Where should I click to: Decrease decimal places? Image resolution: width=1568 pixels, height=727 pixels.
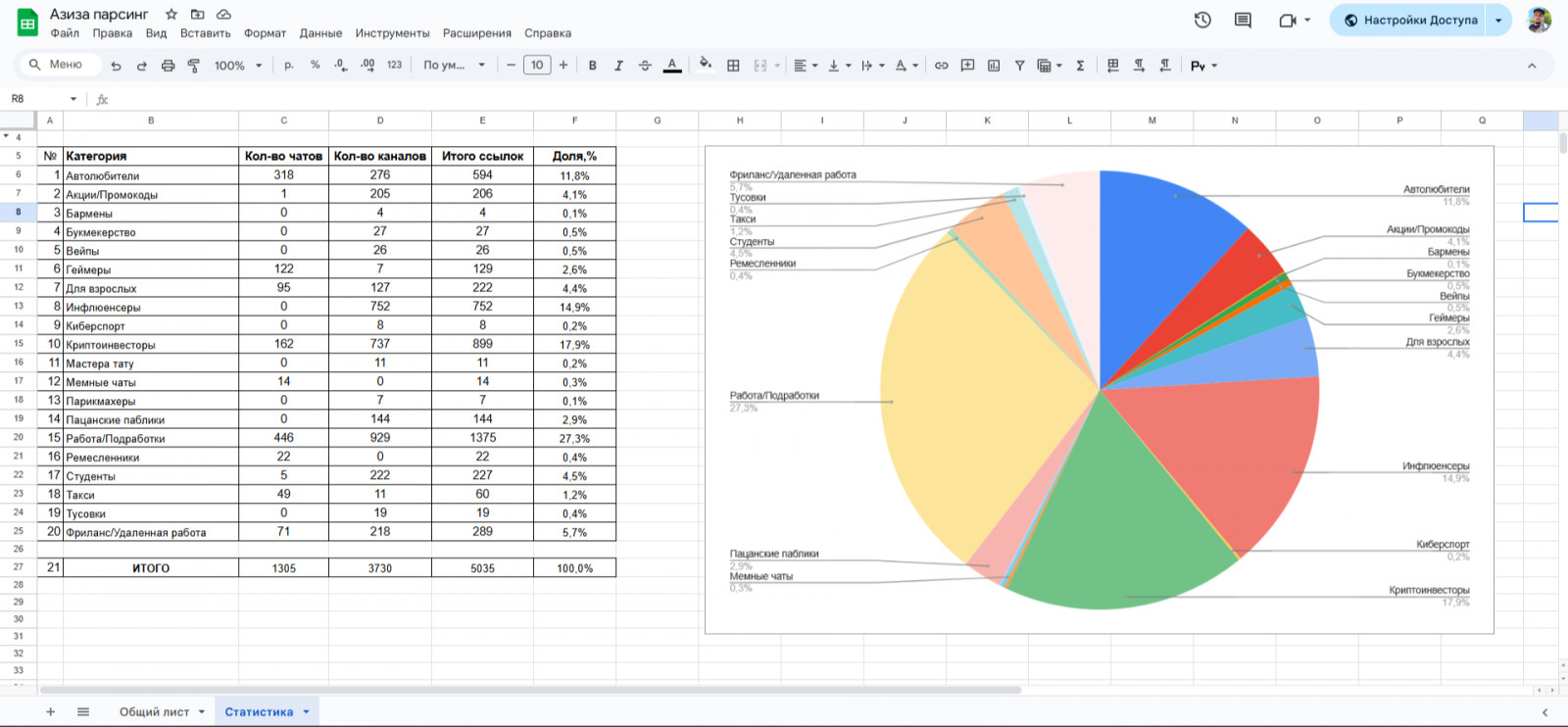coord(340,66)
